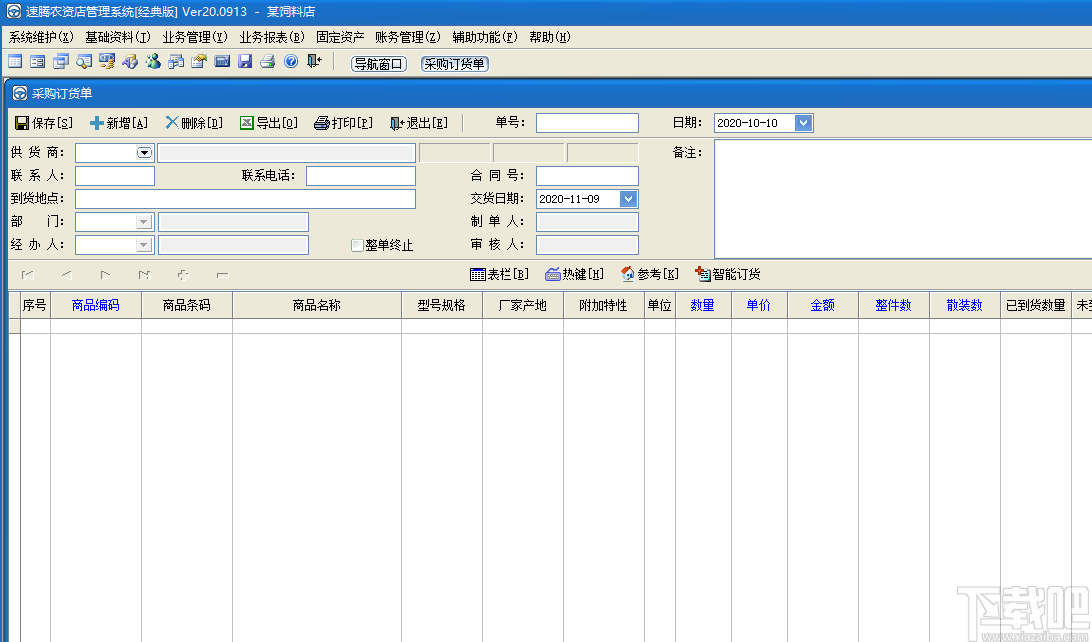Jump to last record navigation arrow
The height and width of the screenshot is (642, 1092).
pyautogui.click(x=144, y=275)
